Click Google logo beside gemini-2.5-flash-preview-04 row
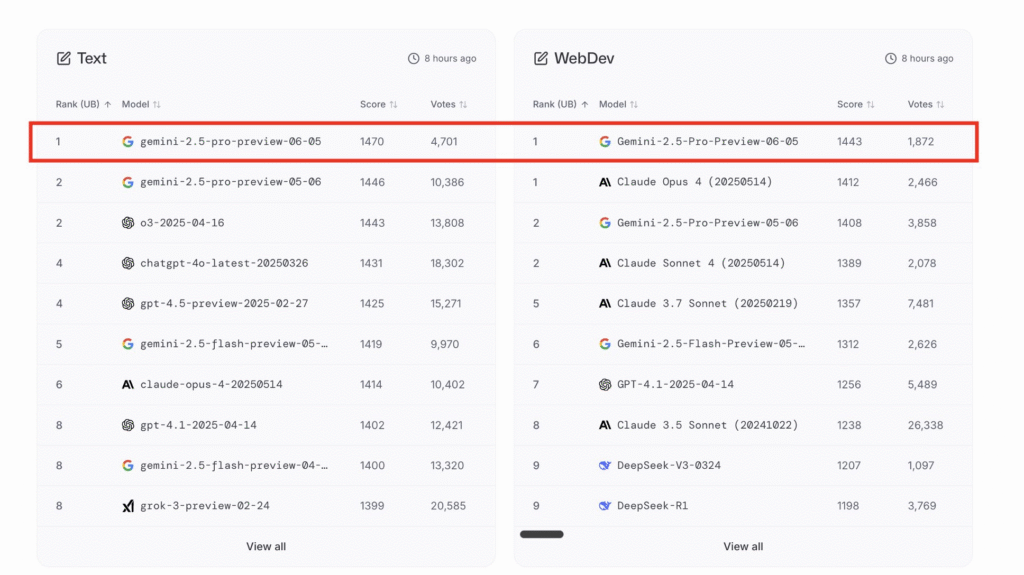The height and width of the screenshot is (575, 1024). (x=128, y=465)
